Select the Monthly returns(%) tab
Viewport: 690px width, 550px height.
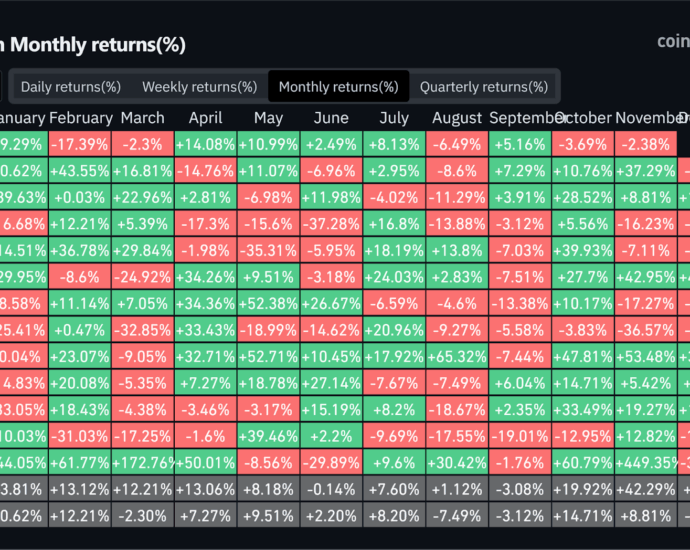pos(338,87)
